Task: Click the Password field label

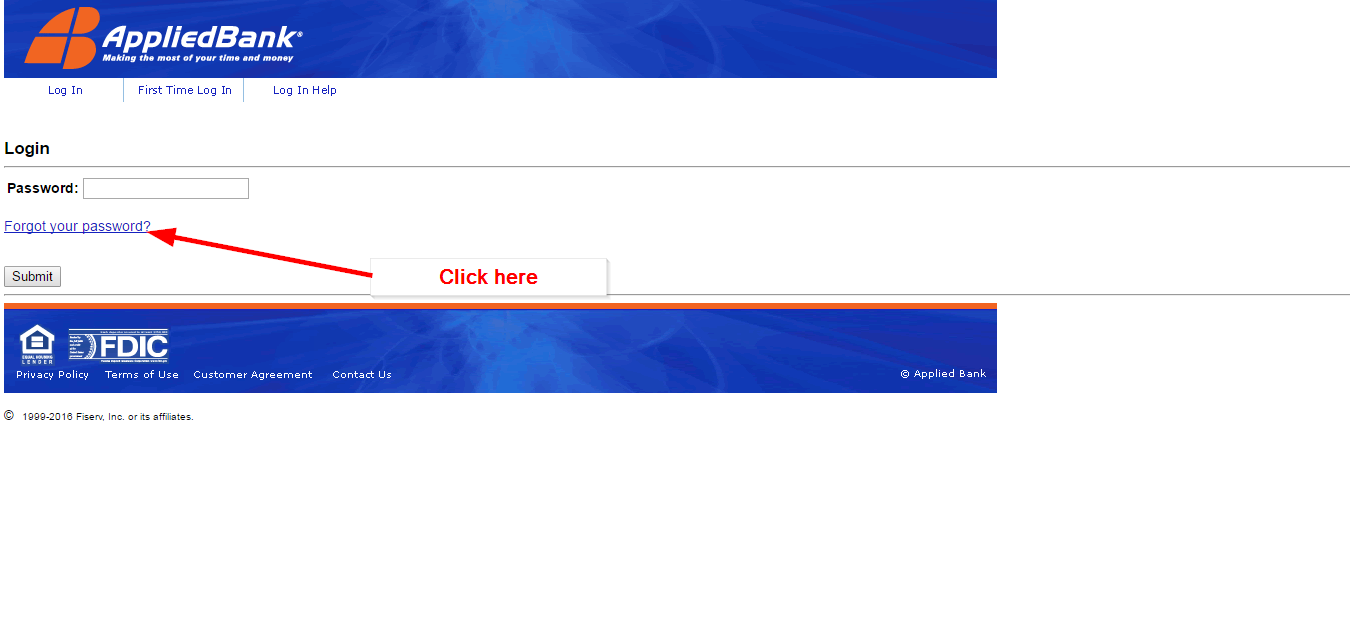Action: [43, 188]
